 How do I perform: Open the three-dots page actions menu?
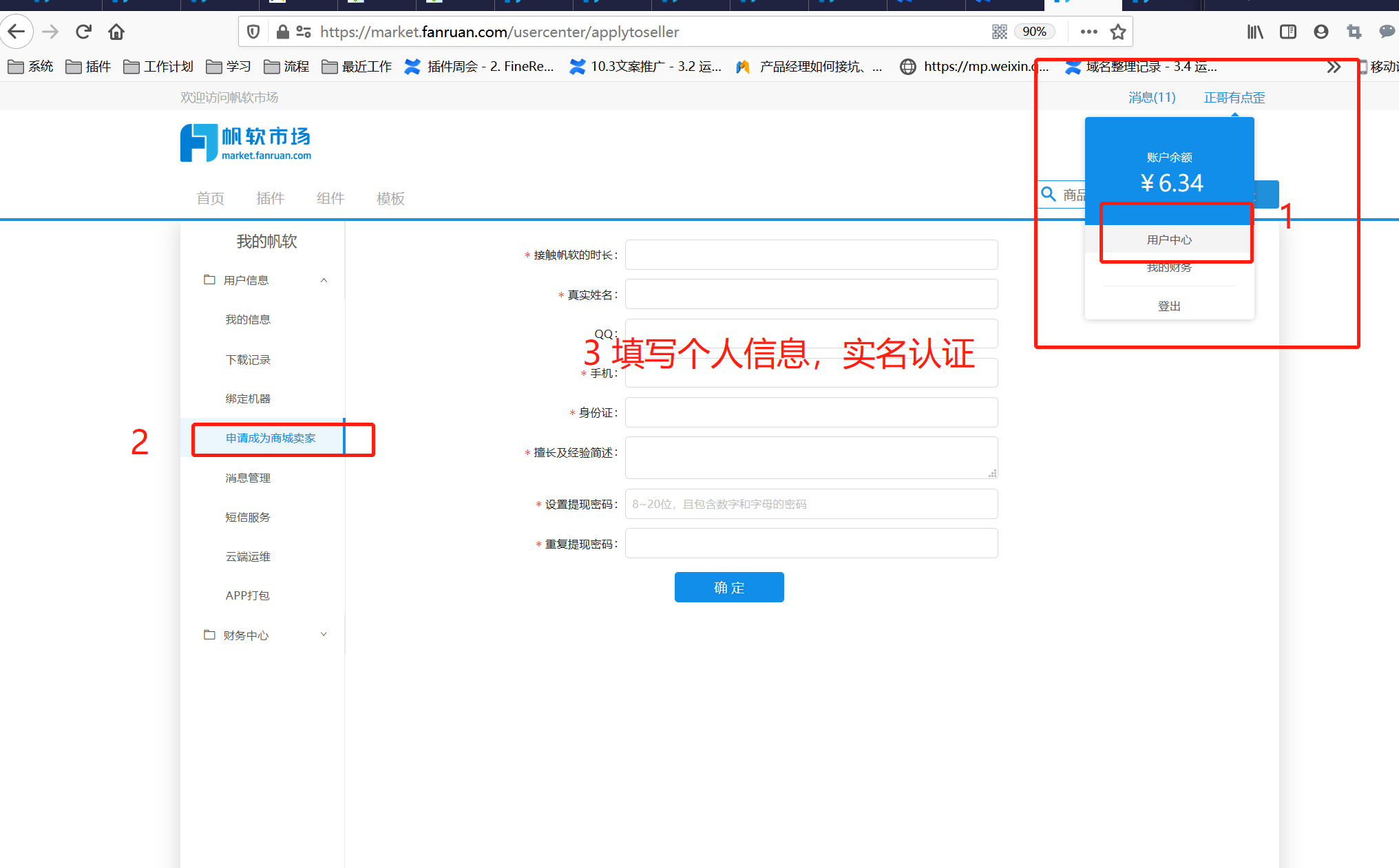click(1088, 32)
